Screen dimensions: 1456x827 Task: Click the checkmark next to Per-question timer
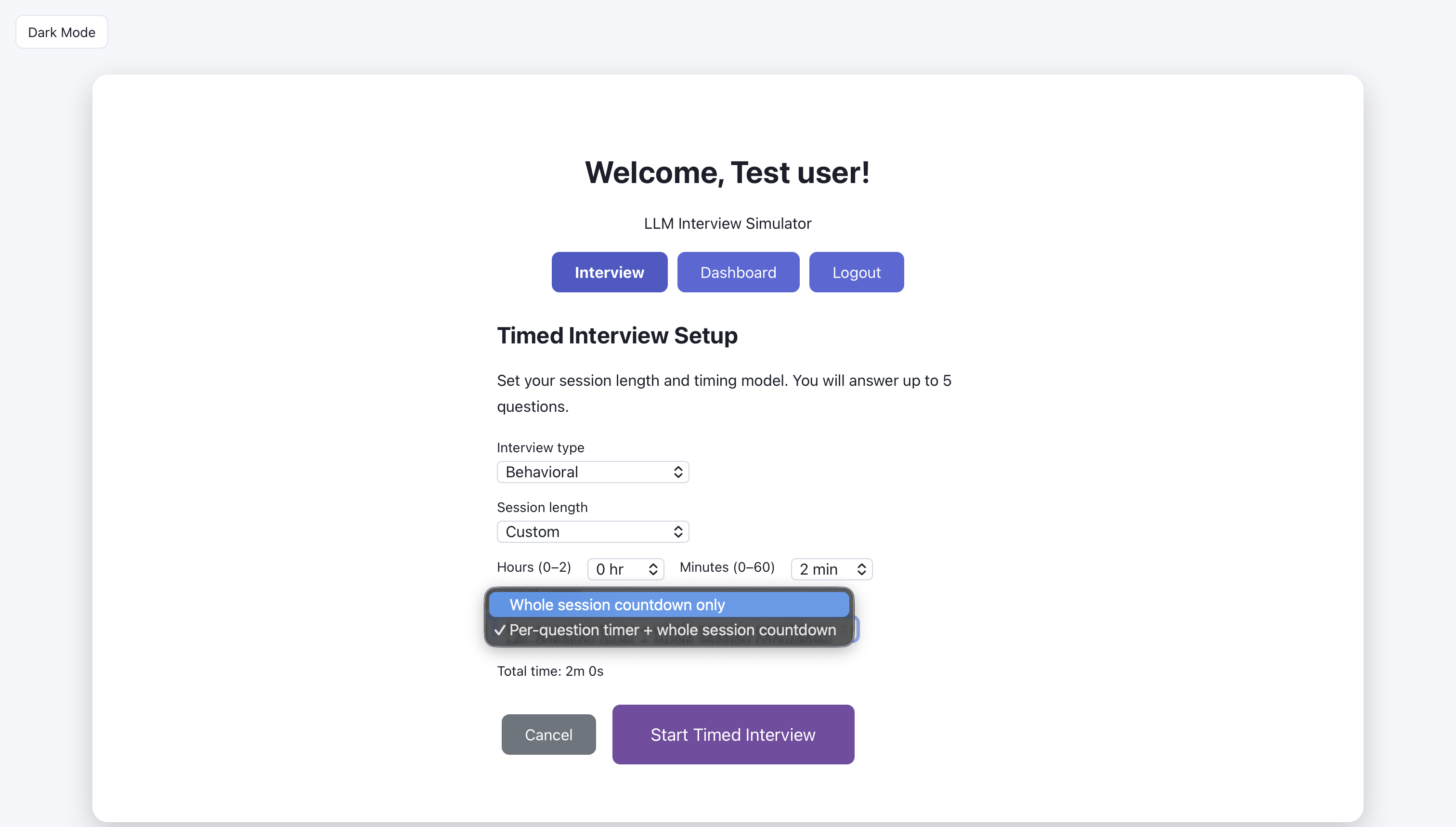tap(499, 630)
